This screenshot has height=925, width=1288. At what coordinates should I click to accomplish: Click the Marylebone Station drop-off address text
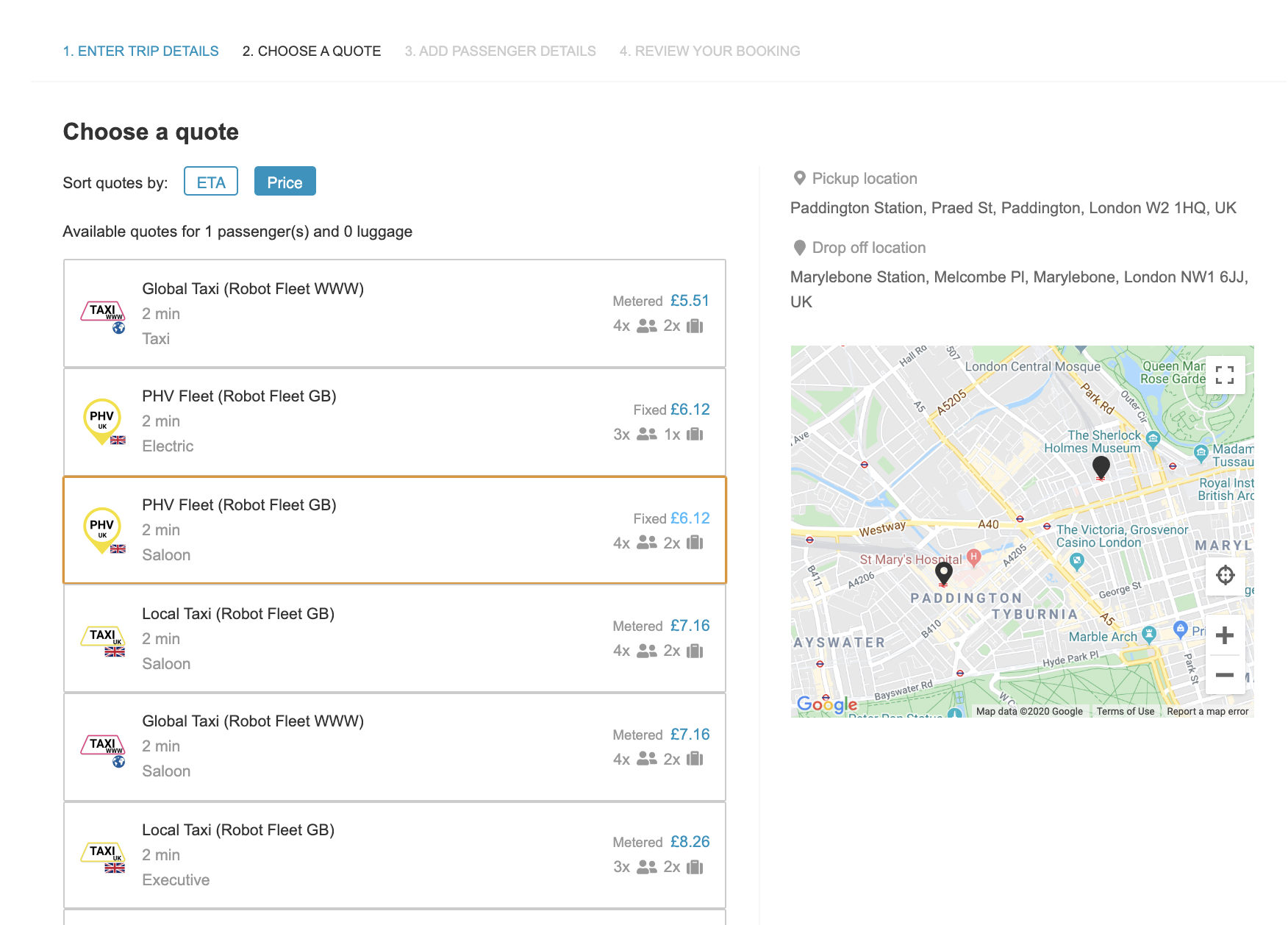(x=1019, y=289)
